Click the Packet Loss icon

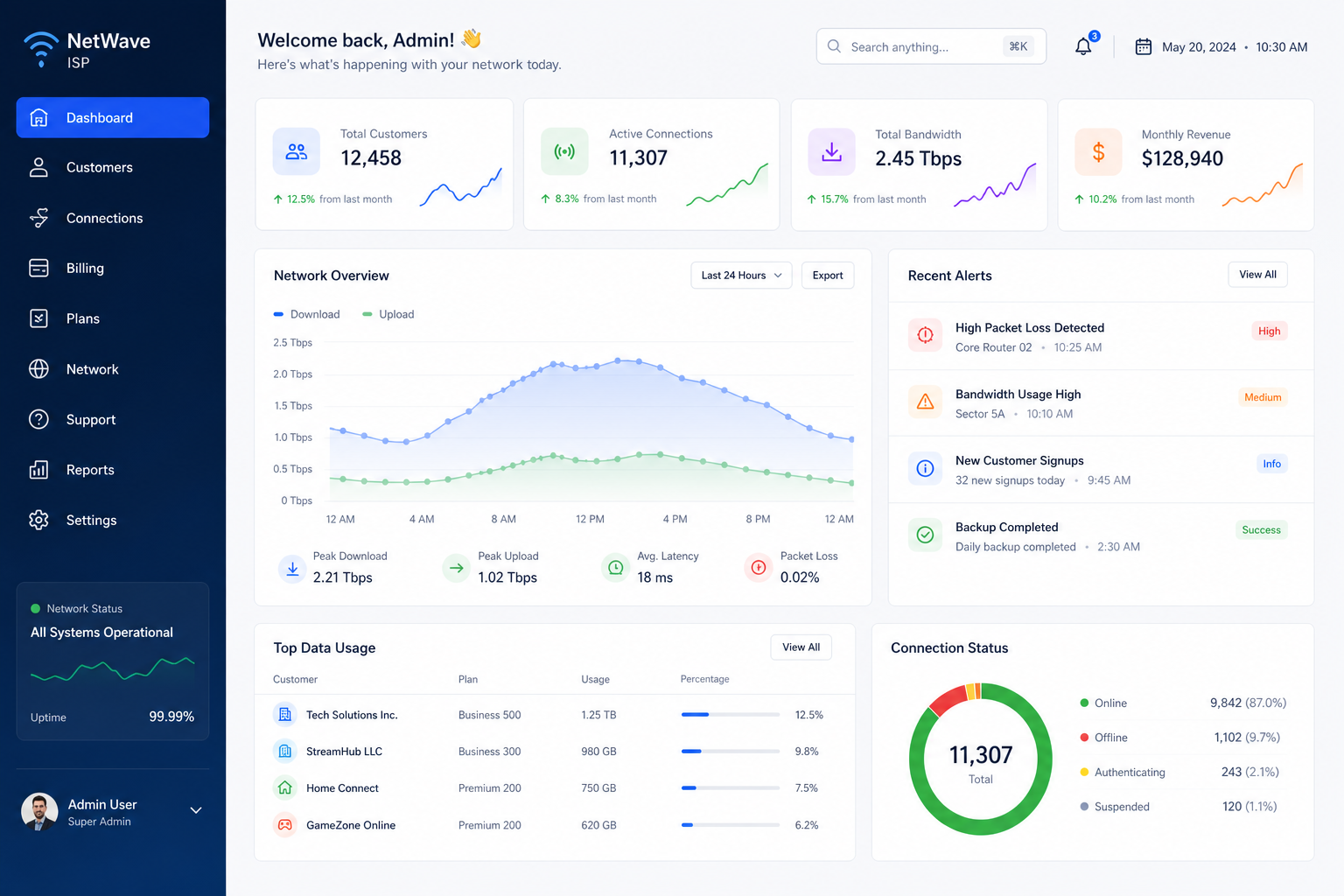pos(759,568)
